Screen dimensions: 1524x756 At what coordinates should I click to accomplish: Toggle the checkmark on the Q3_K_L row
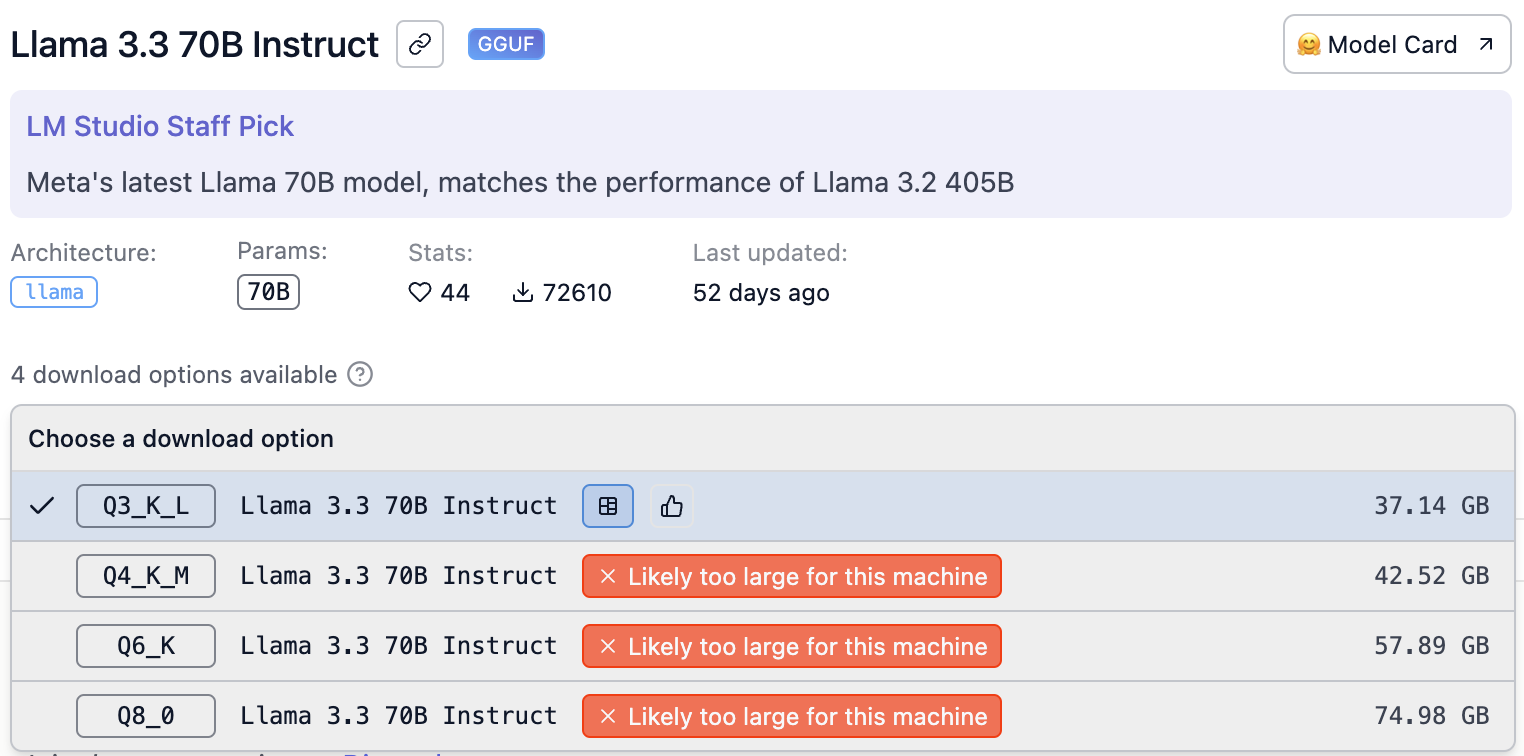click(x=41, y=506)
